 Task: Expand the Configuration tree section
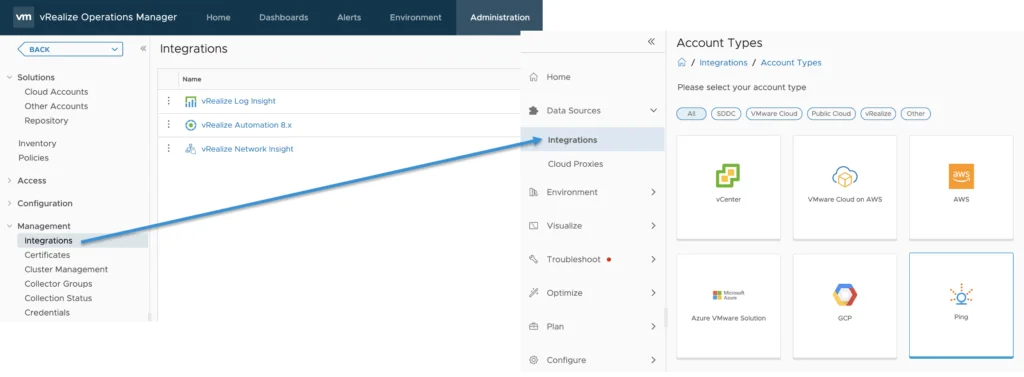[x=9, y=203]
